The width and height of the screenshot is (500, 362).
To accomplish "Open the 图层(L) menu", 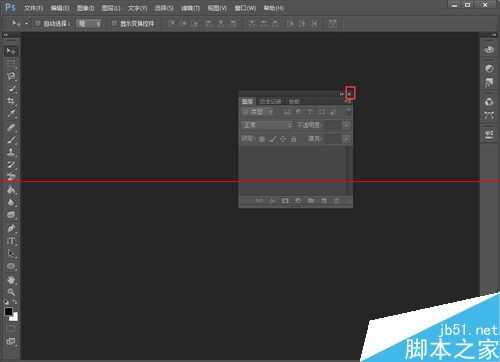I will click(x=111, y=8).
